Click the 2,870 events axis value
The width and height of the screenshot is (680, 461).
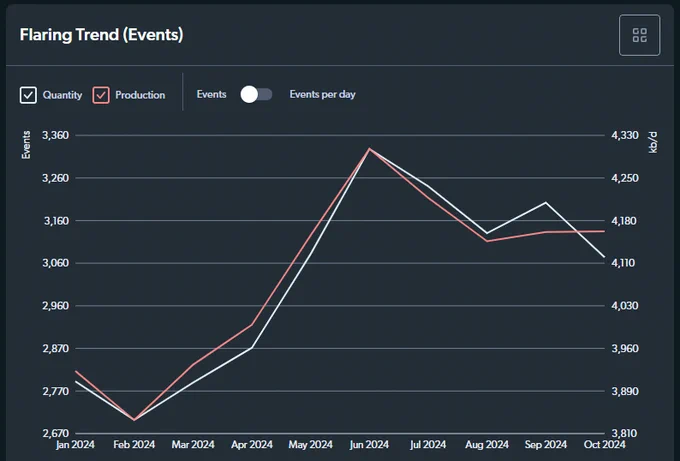(56, 348)
